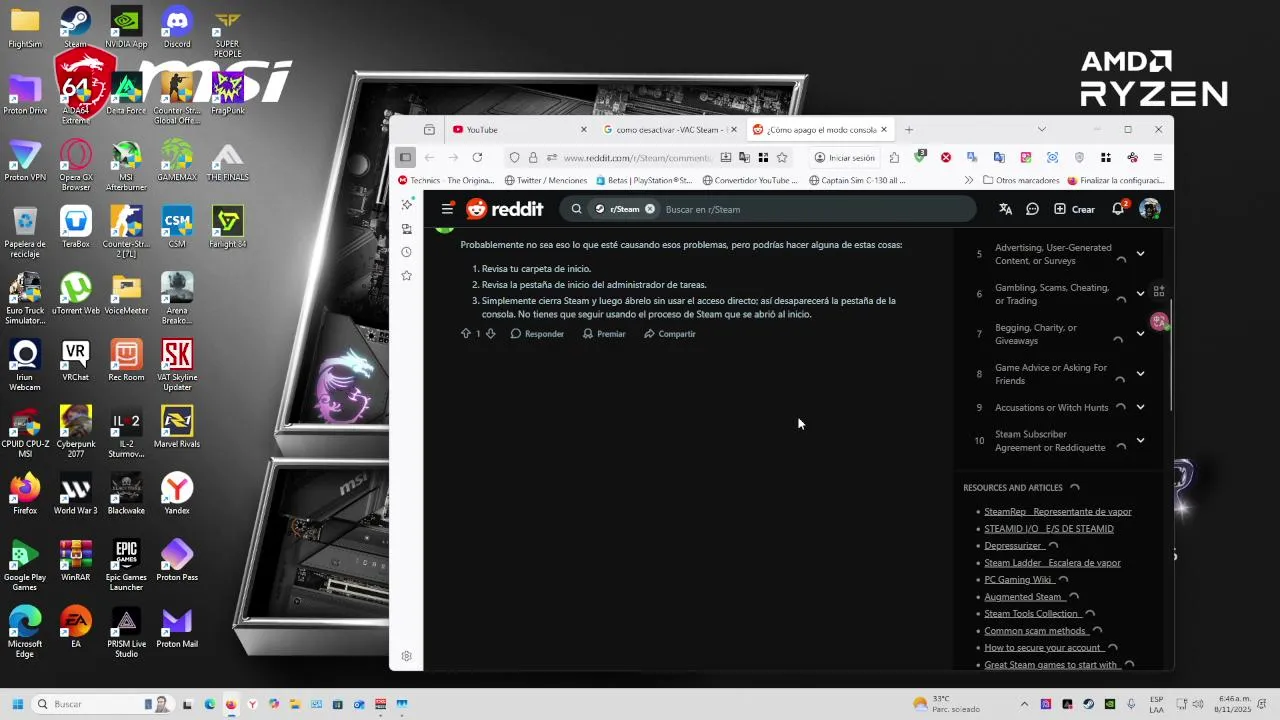The image size is (1280, 720).
Task: Select the ¿Cómo apago el modo consola tab
Action: click(x=820, y=129)
